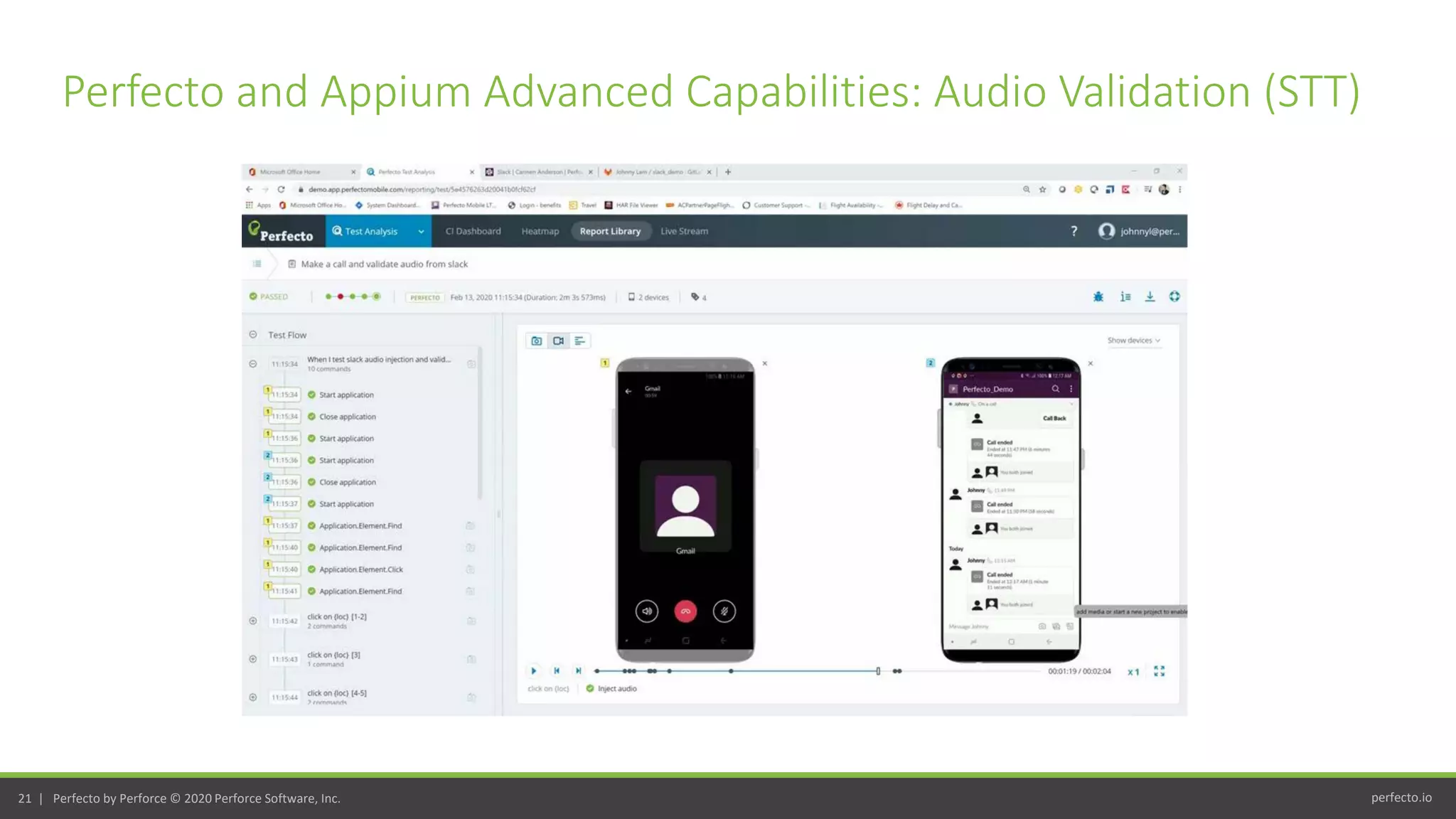Select the 11:15:37 Application.Element.Find step

(x=360, y=526)
